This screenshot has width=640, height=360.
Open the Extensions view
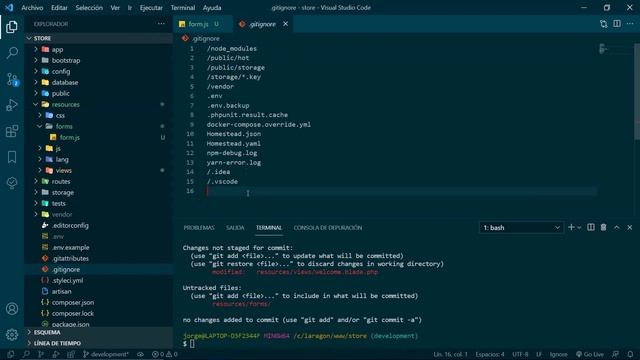tap(12, 131)
